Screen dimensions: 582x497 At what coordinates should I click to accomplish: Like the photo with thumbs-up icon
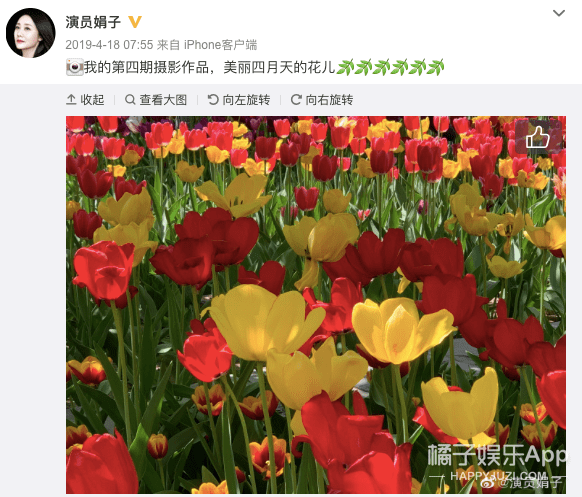point(538,137)
